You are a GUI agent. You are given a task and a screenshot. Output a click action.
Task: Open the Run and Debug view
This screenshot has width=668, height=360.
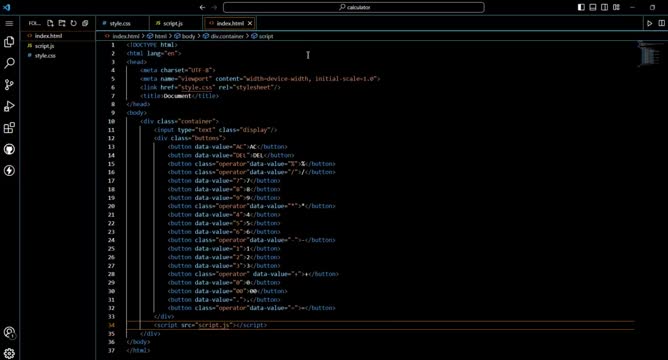9,106
